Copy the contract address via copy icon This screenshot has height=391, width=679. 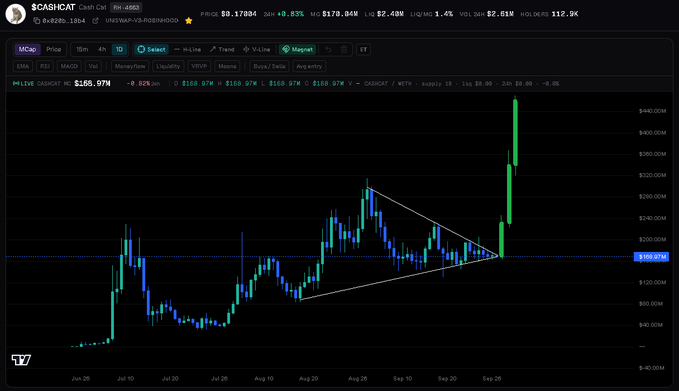point(37,21)
